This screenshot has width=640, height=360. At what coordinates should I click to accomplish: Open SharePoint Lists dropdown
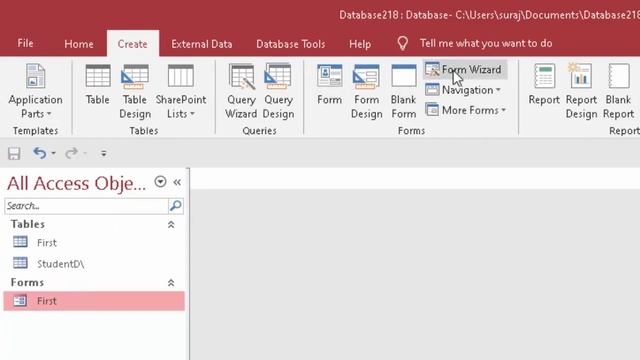(x=181, y=91)
